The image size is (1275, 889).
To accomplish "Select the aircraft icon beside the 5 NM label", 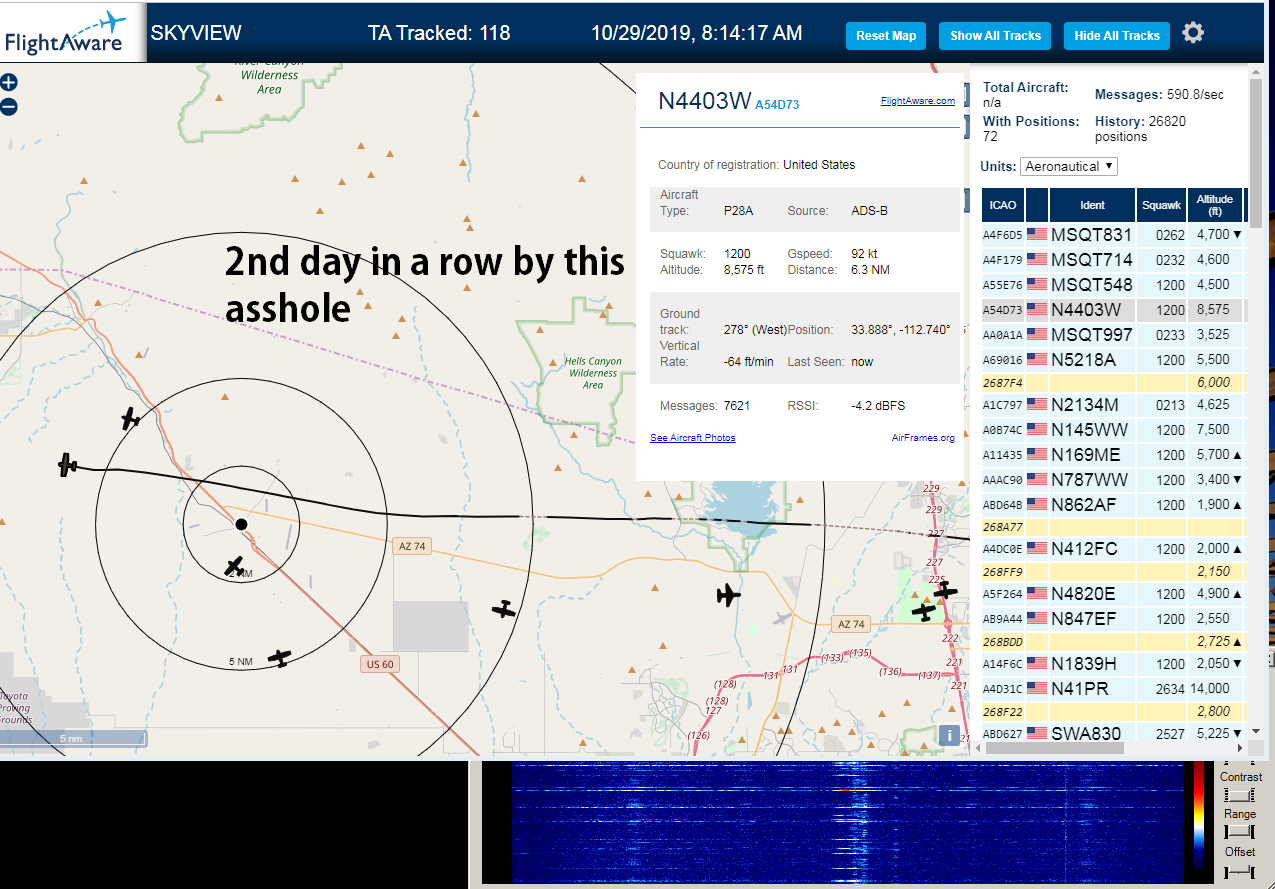I will (279, 658).
